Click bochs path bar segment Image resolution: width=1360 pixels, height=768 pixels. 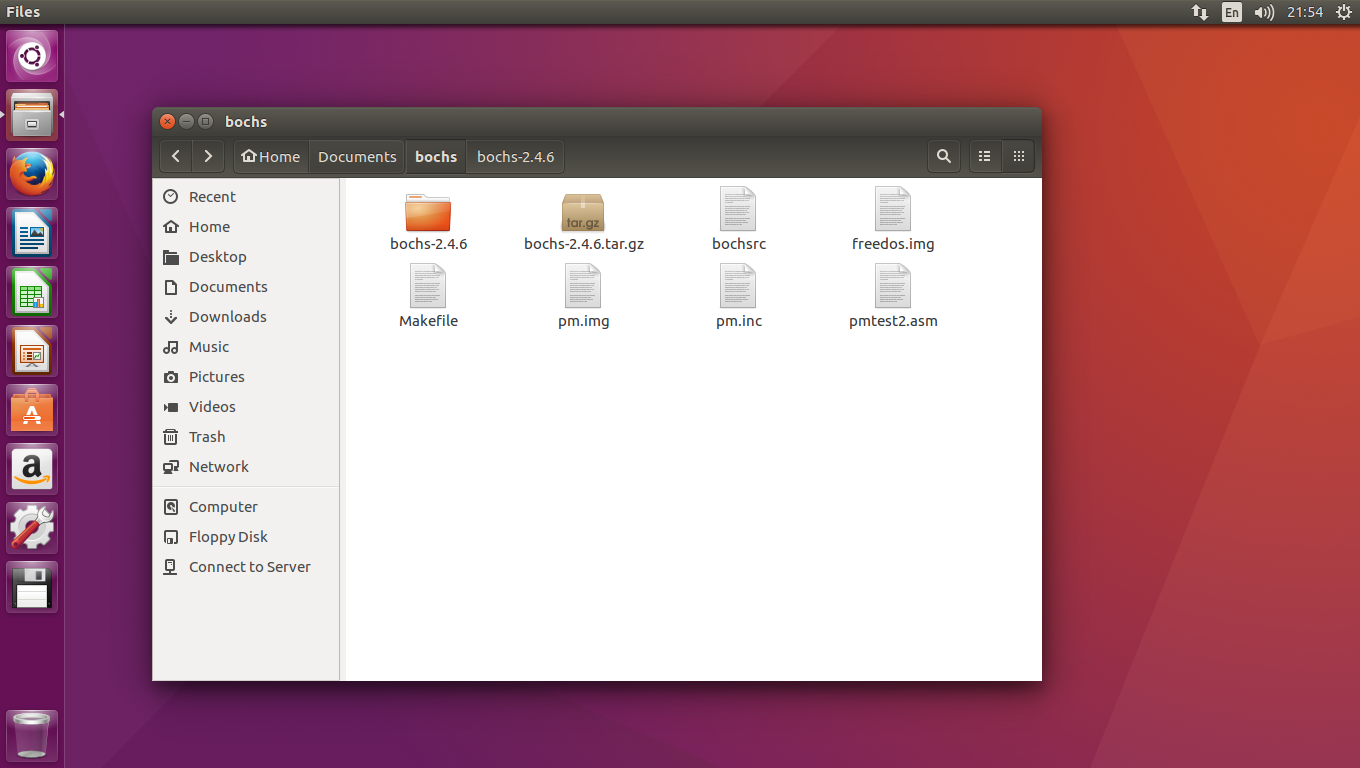coord(436,156)
